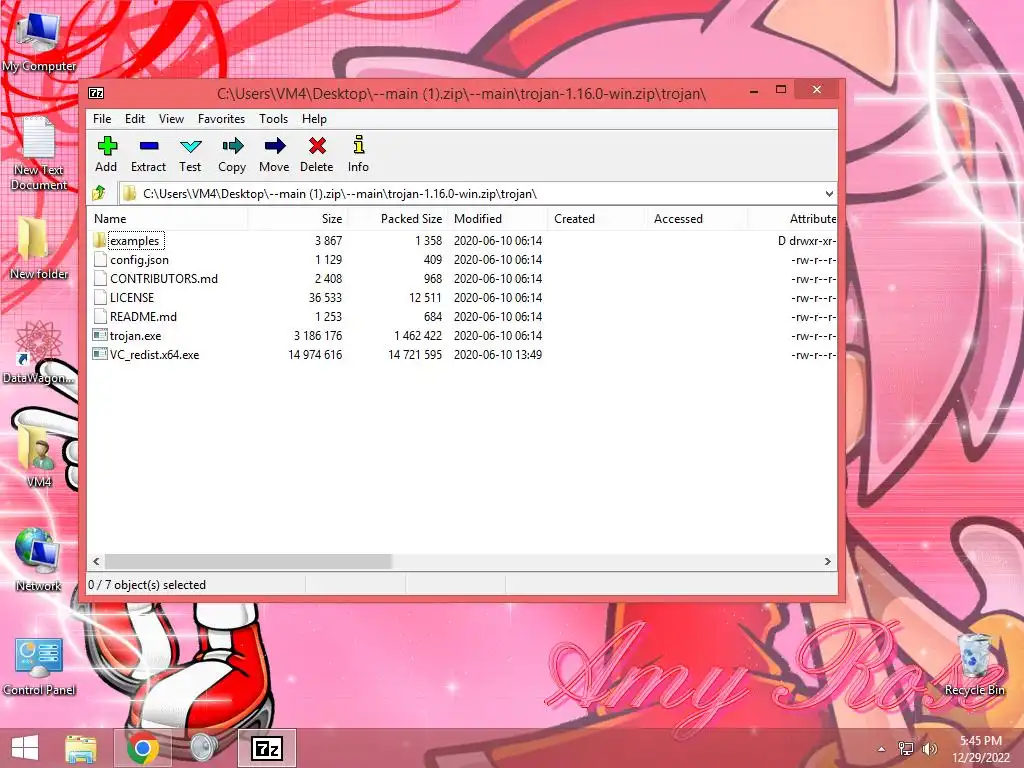Viewport: 1024px width, 768px height.
Task: Click packed size 12 511 cell
Action: 425,297
